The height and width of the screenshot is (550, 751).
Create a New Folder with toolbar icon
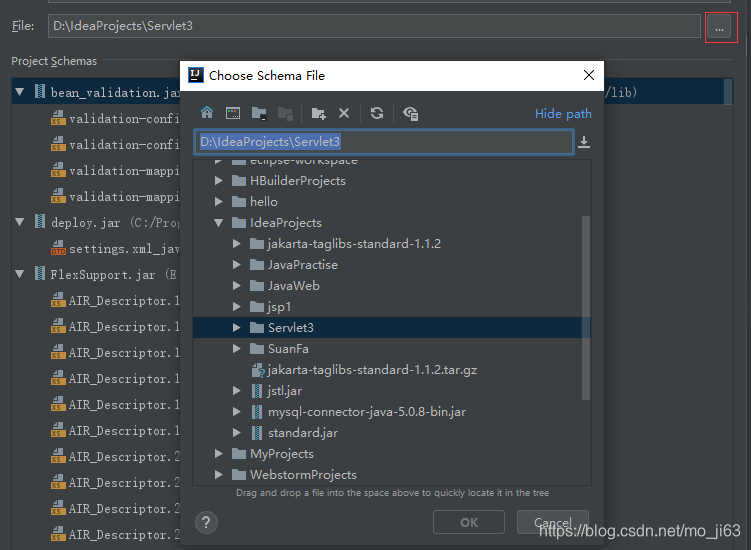pos(319,114)
